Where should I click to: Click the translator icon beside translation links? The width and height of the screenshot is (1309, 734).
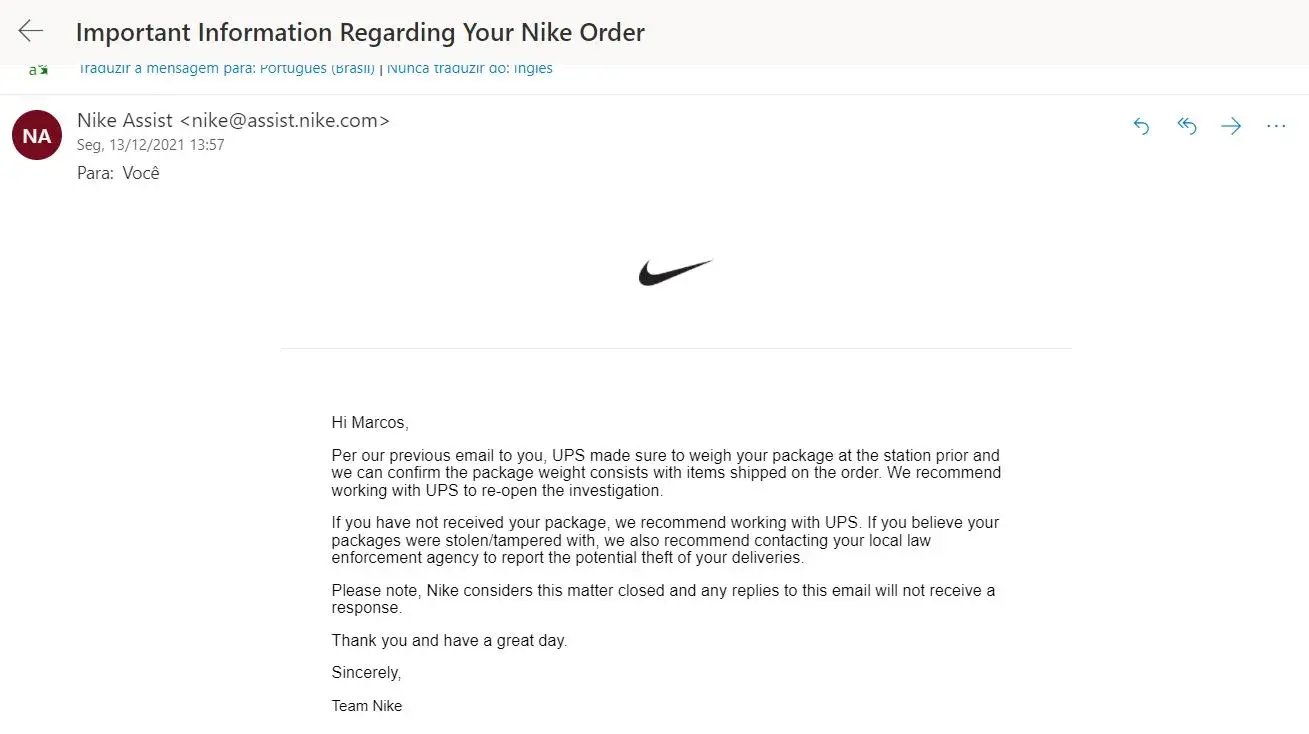pyautogui.click(x=38, y=69)
